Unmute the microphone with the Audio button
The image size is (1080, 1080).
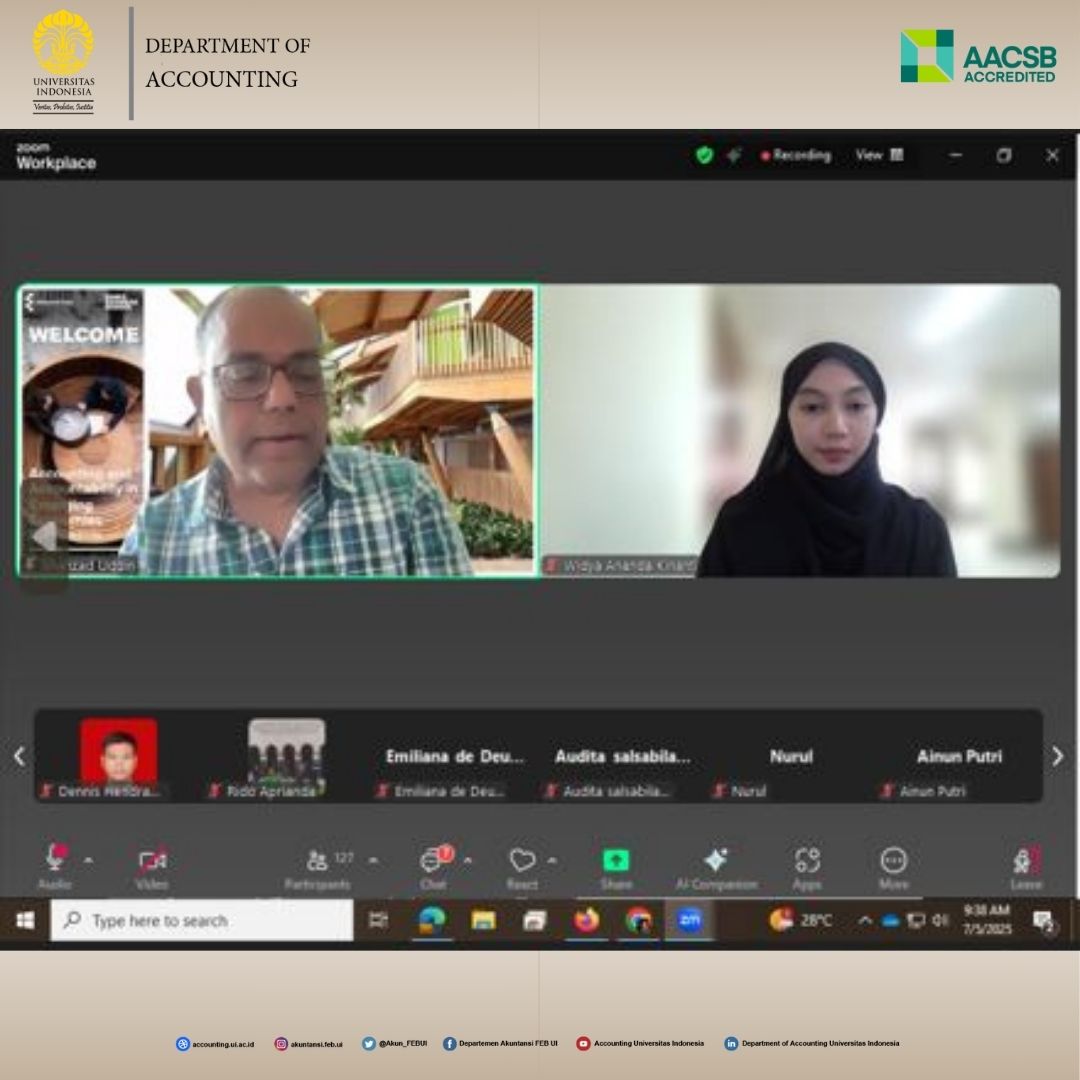coord(55,860)
